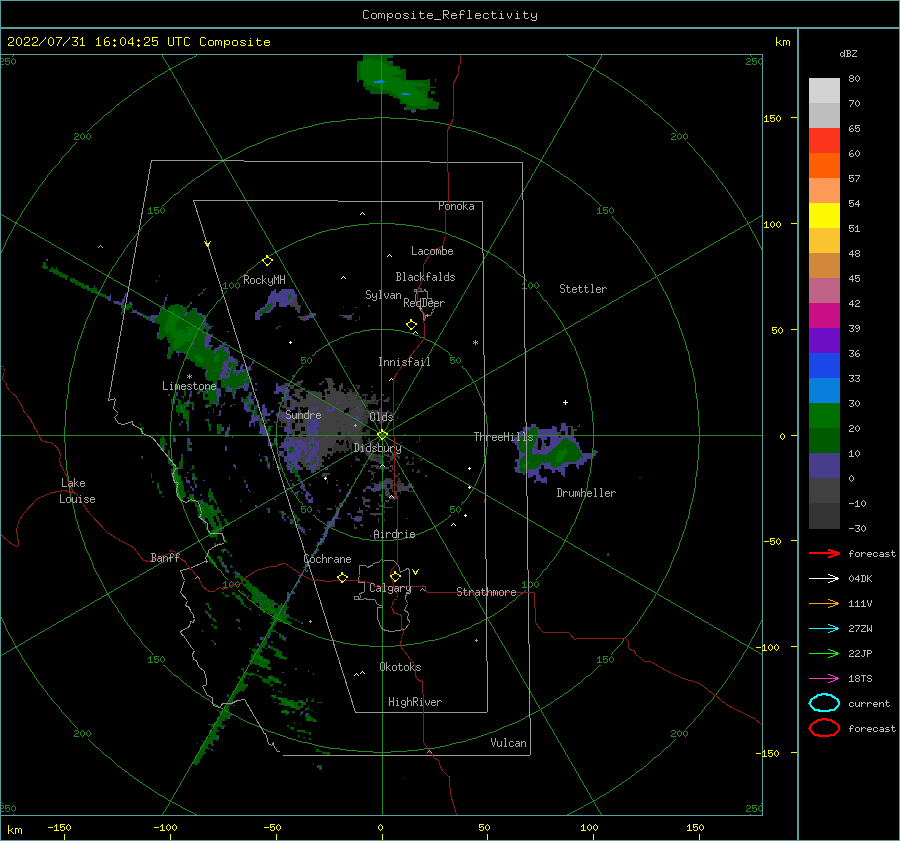Click the asterisk marker above Limestone
The width and height of the screenshot is (900, 841).
click(189, 377)
